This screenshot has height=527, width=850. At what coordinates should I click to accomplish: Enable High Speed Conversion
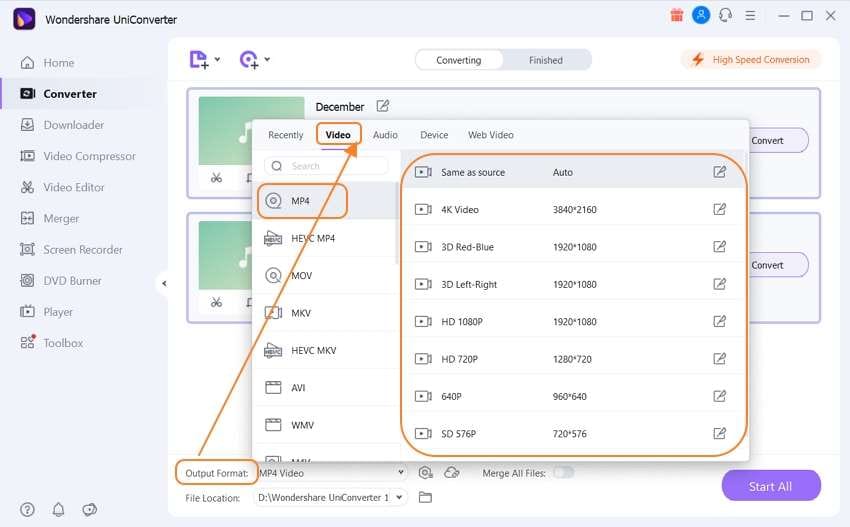[751, 60]
